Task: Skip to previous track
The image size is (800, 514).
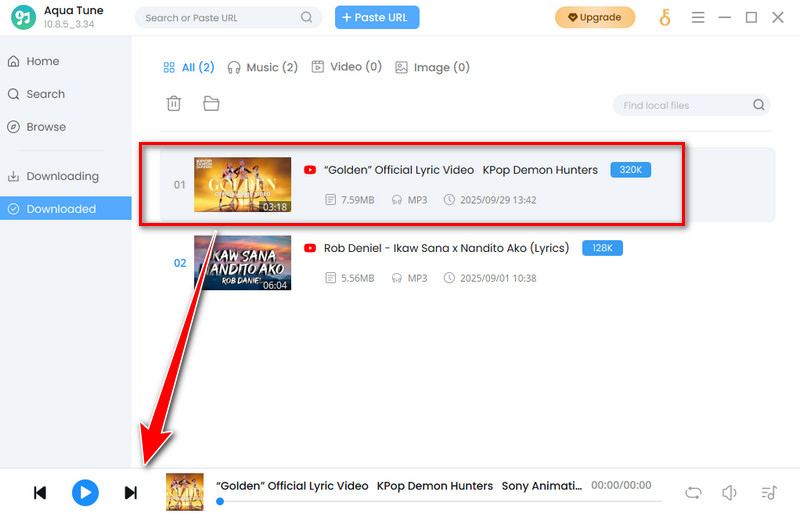Action: pyautogui.click(x=40, y=493)
